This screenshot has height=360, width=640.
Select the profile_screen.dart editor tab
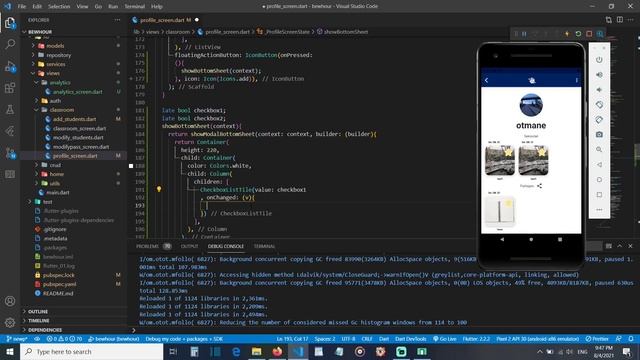(x=165, y=20)
